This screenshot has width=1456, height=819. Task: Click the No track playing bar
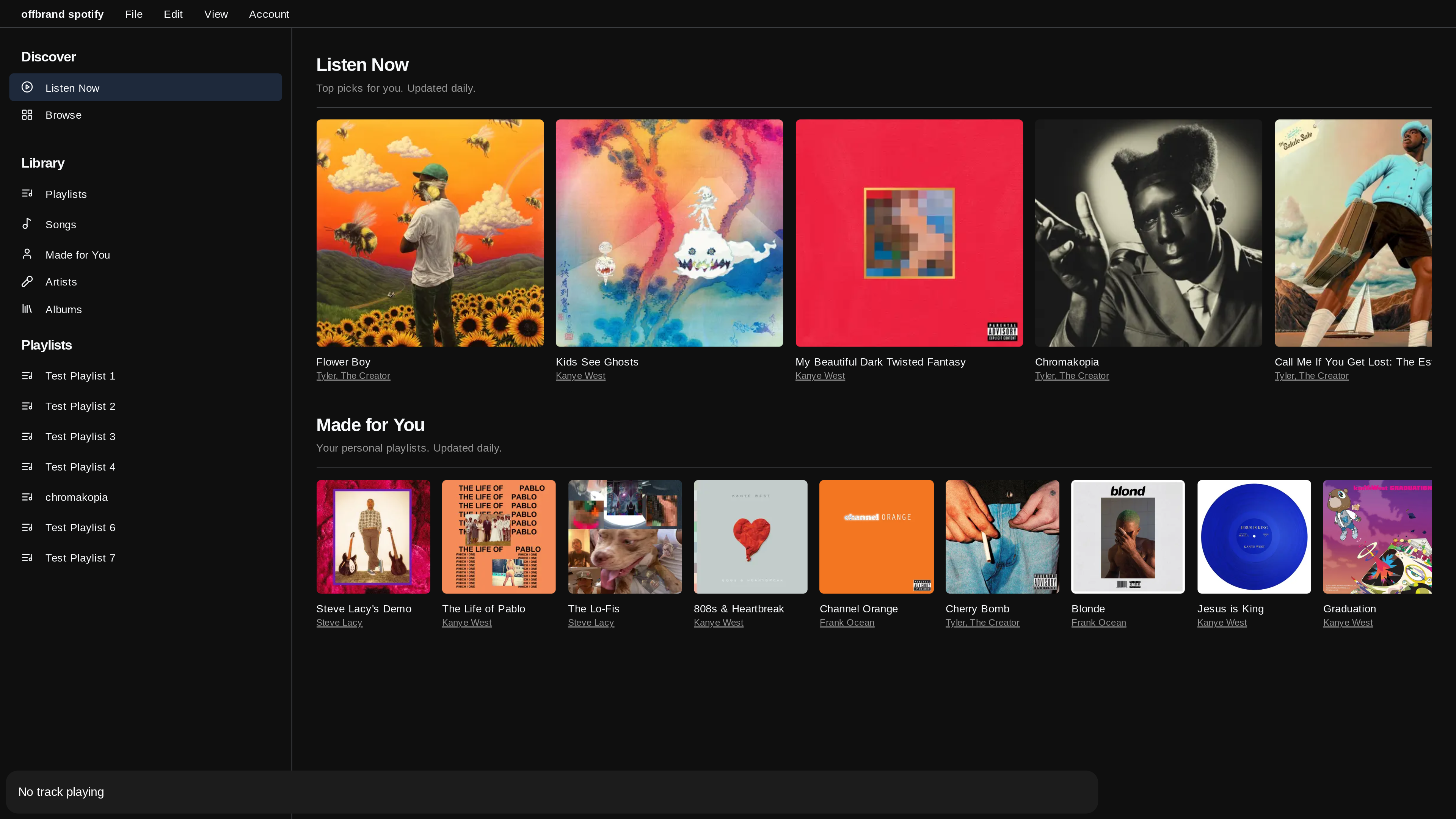(551, 792)
